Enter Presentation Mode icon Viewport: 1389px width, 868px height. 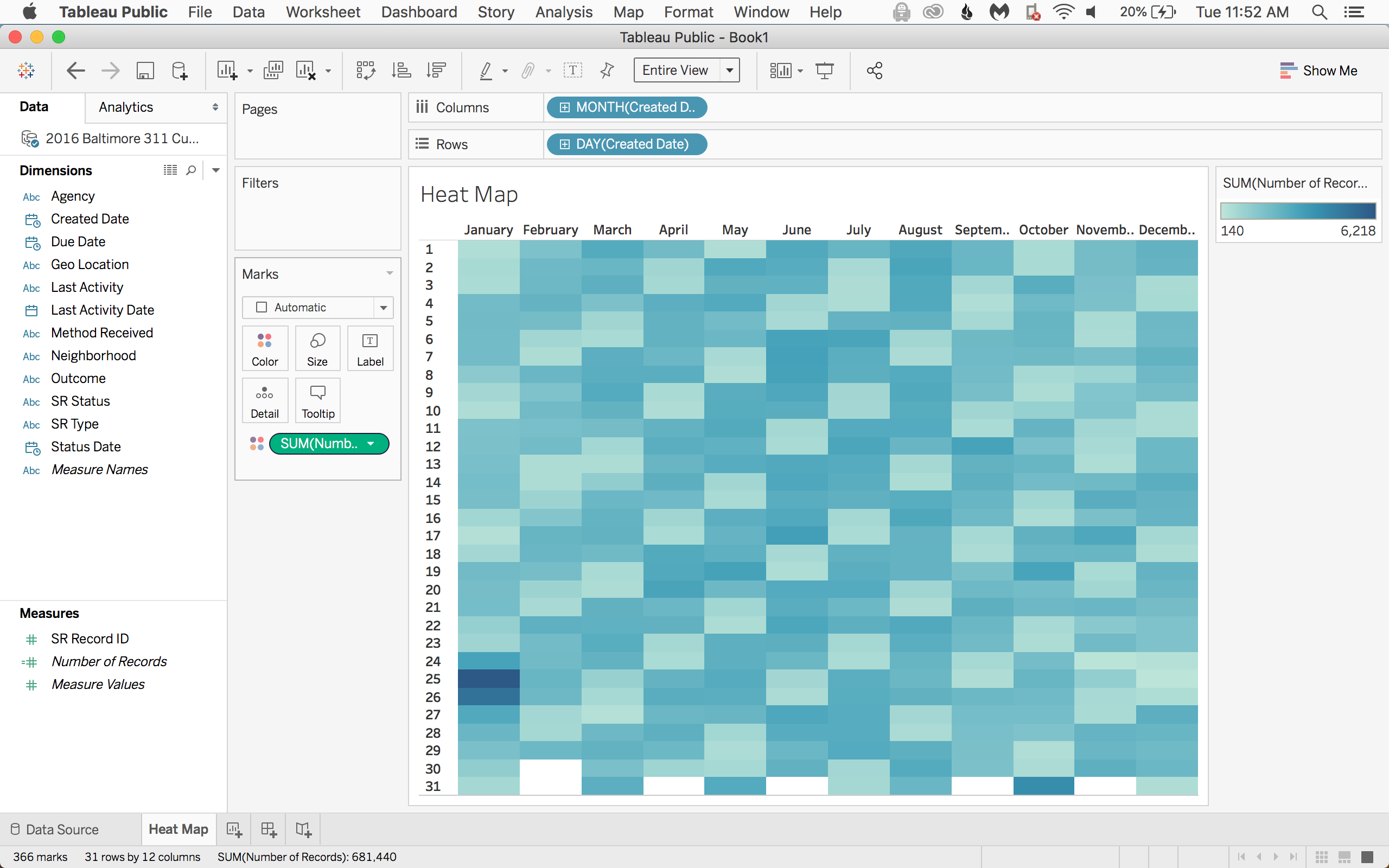825,71
